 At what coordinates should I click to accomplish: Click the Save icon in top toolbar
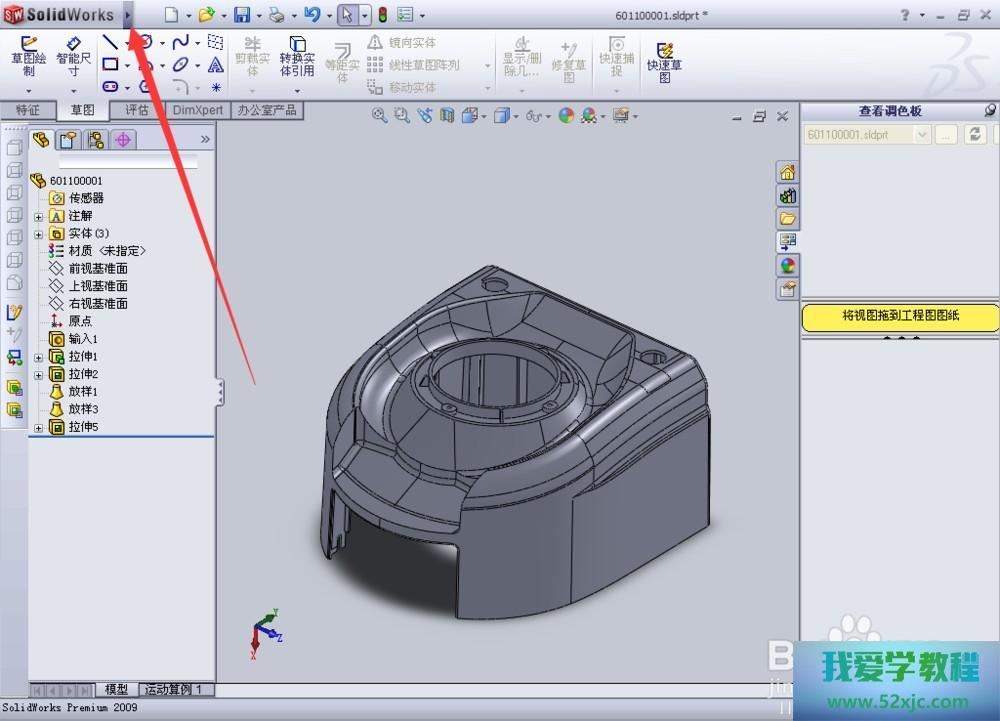(x=242, y=15)
